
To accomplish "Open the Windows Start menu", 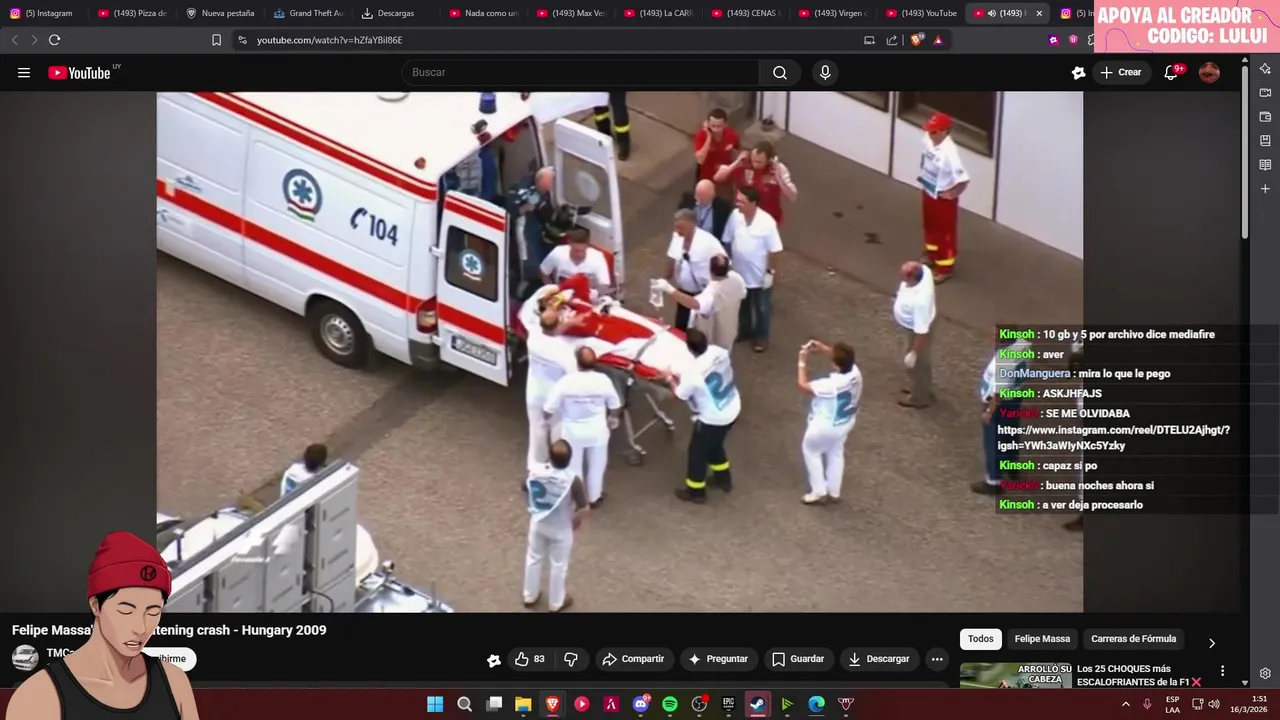I will [435, 704].
